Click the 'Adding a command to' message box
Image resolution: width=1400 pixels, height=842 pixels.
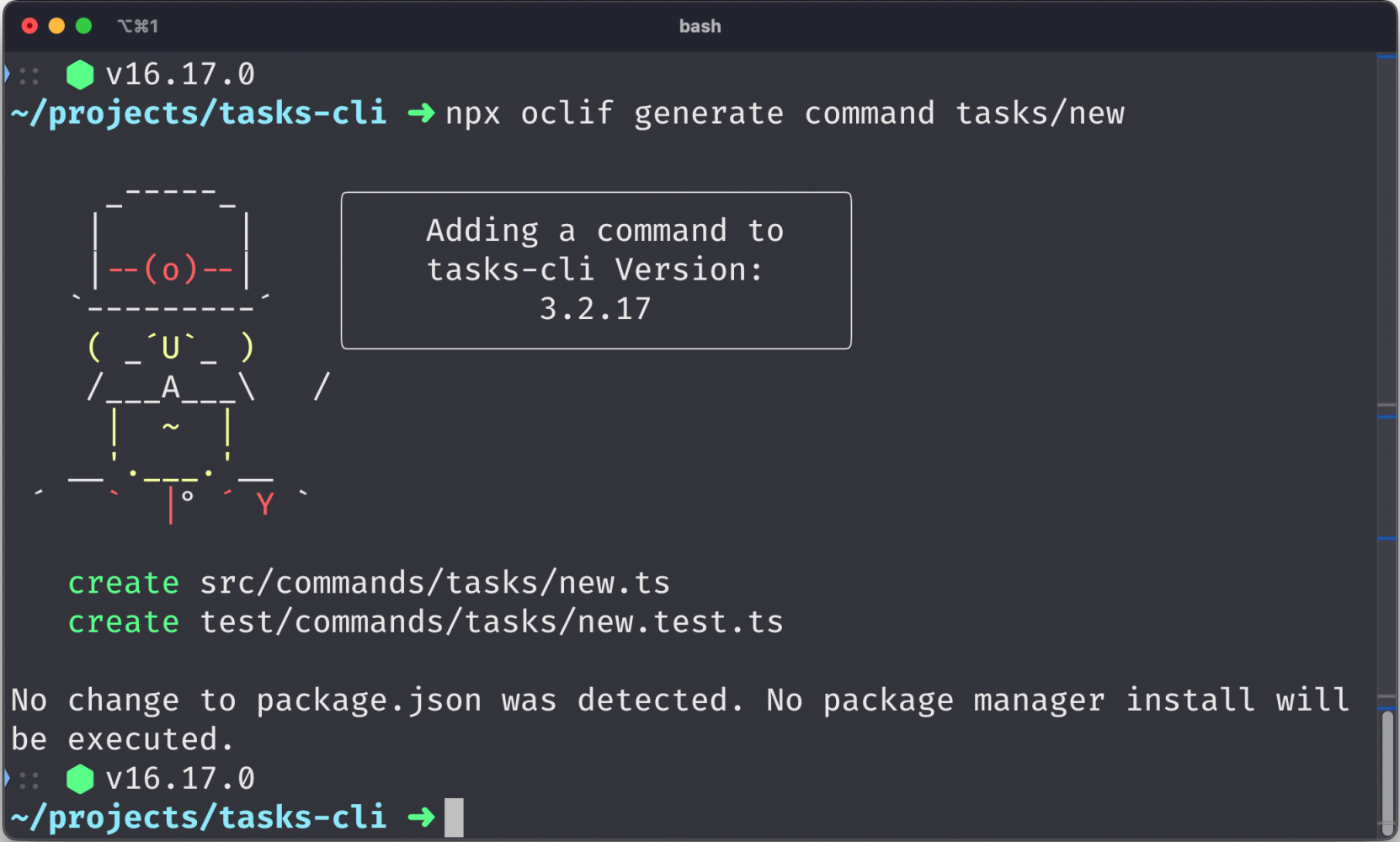click(596, 270)
